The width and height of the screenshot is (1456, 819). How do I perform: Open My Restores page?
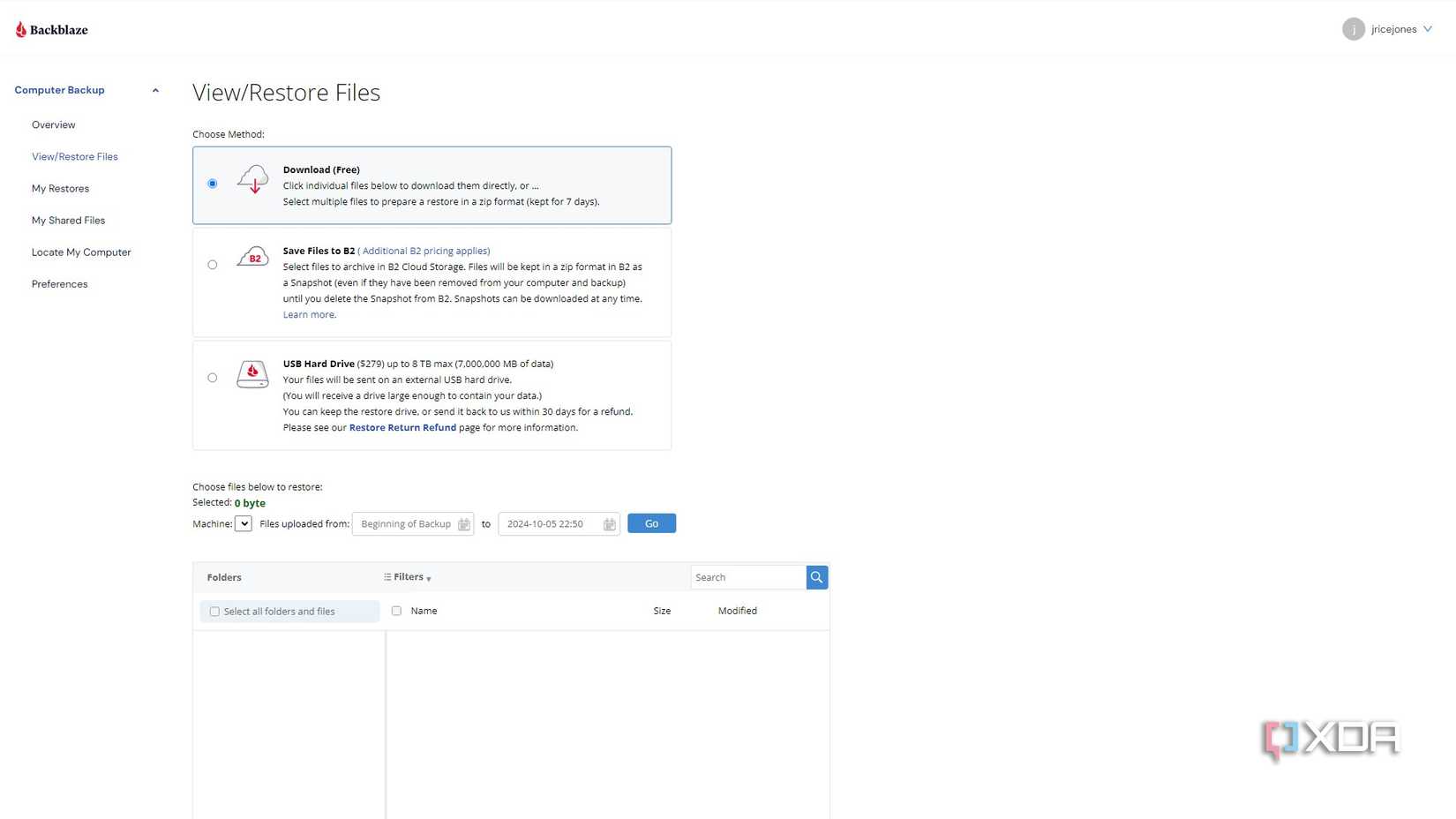coord(60,188)
